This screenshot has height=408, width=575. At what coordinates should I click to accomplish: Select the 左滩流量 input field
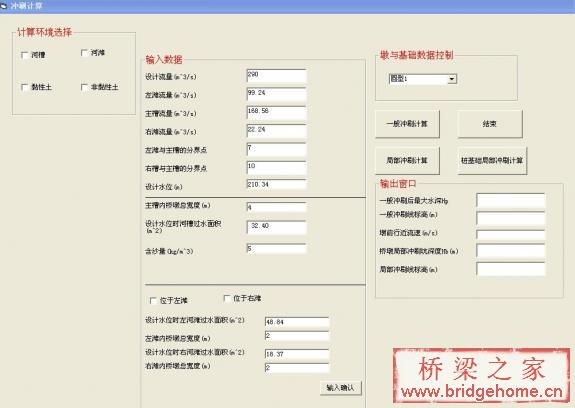pos(276,94)
